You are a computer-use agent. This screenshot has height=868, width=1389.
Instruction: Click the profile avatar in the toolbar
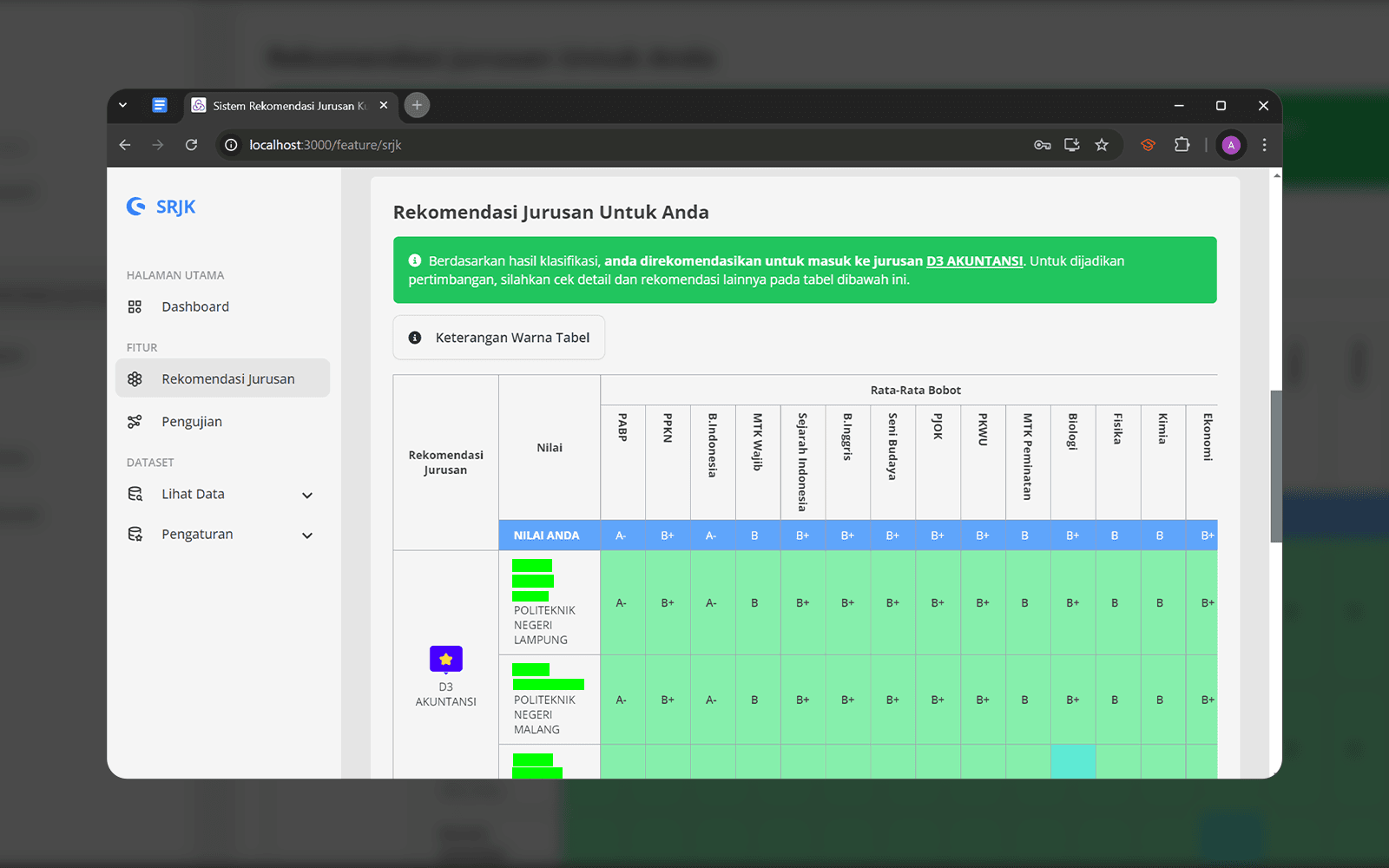coord(1231,145)
